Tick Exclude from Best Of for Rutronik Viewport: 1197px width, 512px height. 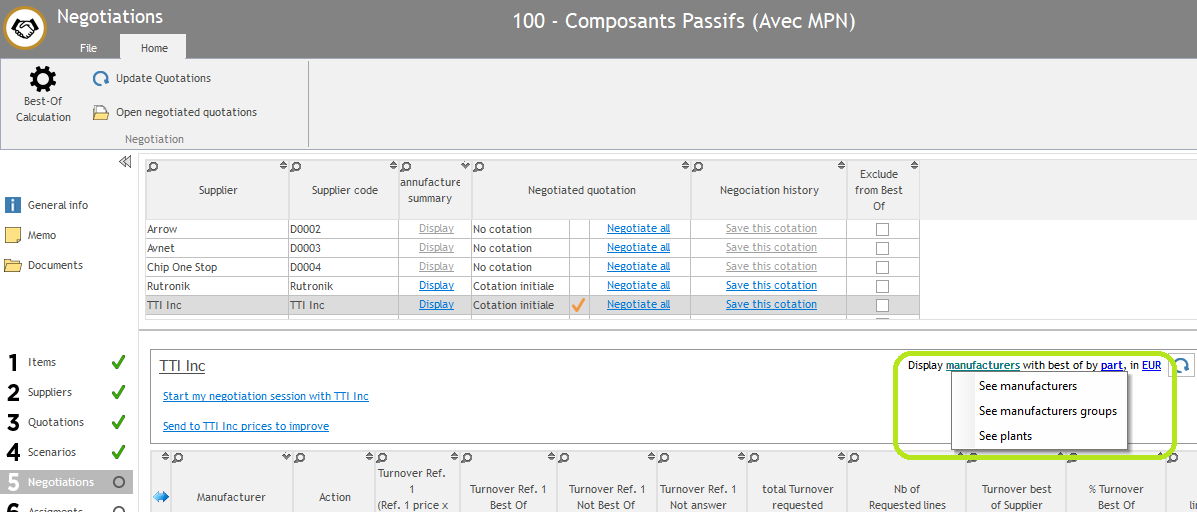click(x=882, y=286)
